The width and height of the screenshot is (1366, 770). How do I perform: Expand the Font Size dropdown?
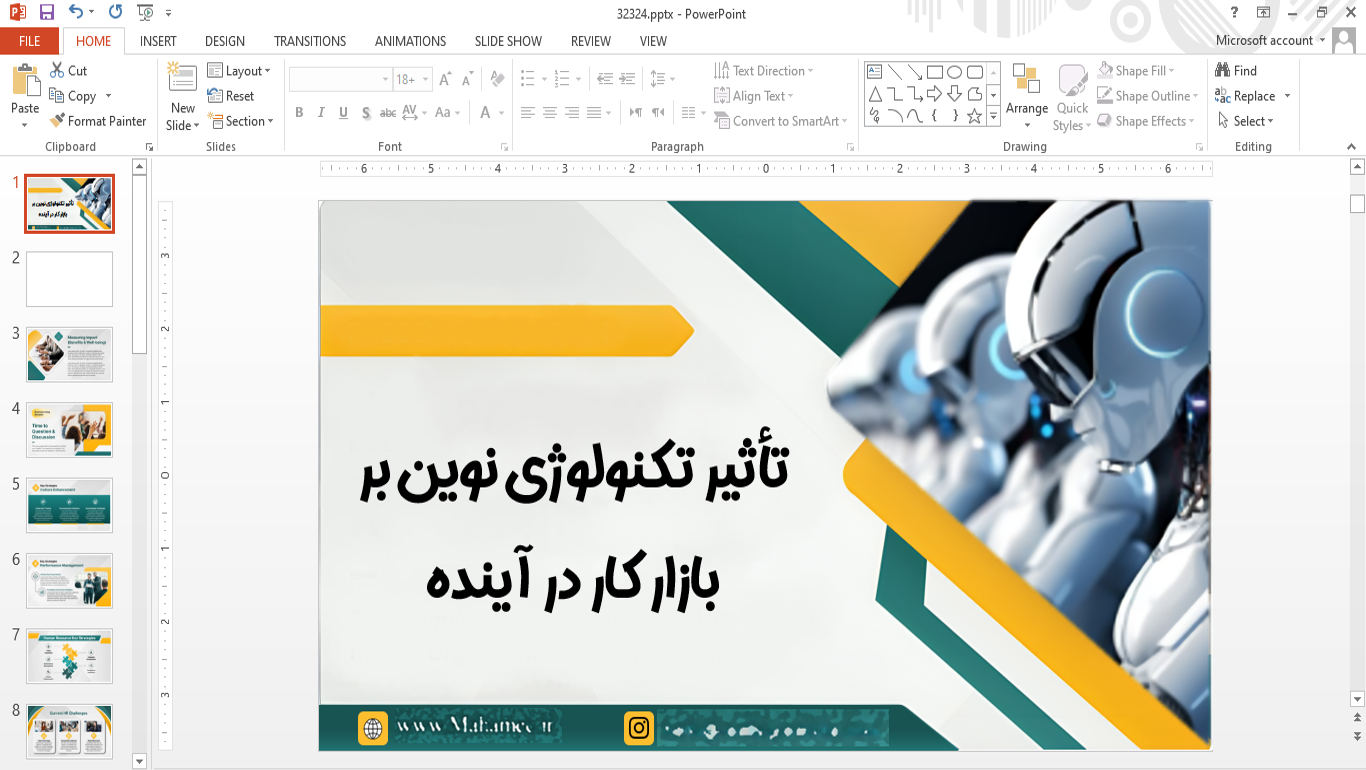[425, 78]
